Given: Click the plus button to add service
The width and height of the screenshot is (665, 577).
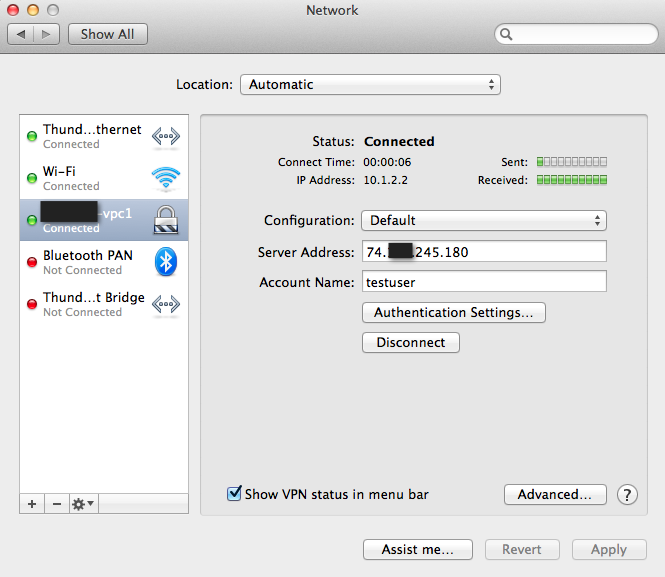Looking at the screenshot, I should (32, 504).
